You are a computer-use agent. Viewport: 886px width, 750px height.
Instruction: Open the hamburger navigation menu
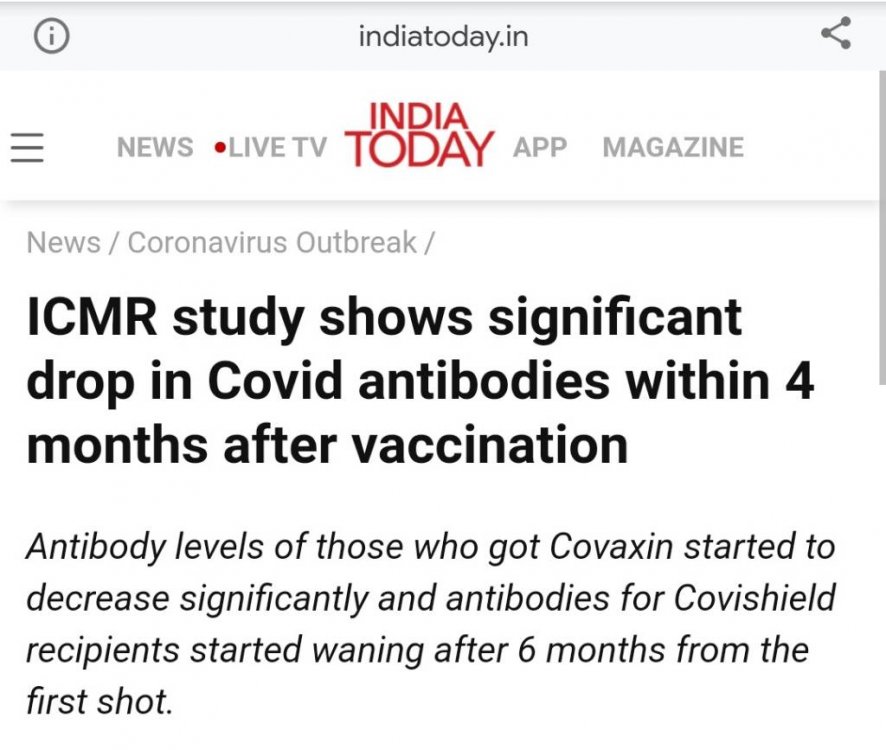pyautogui.click(x=28, y=148)
